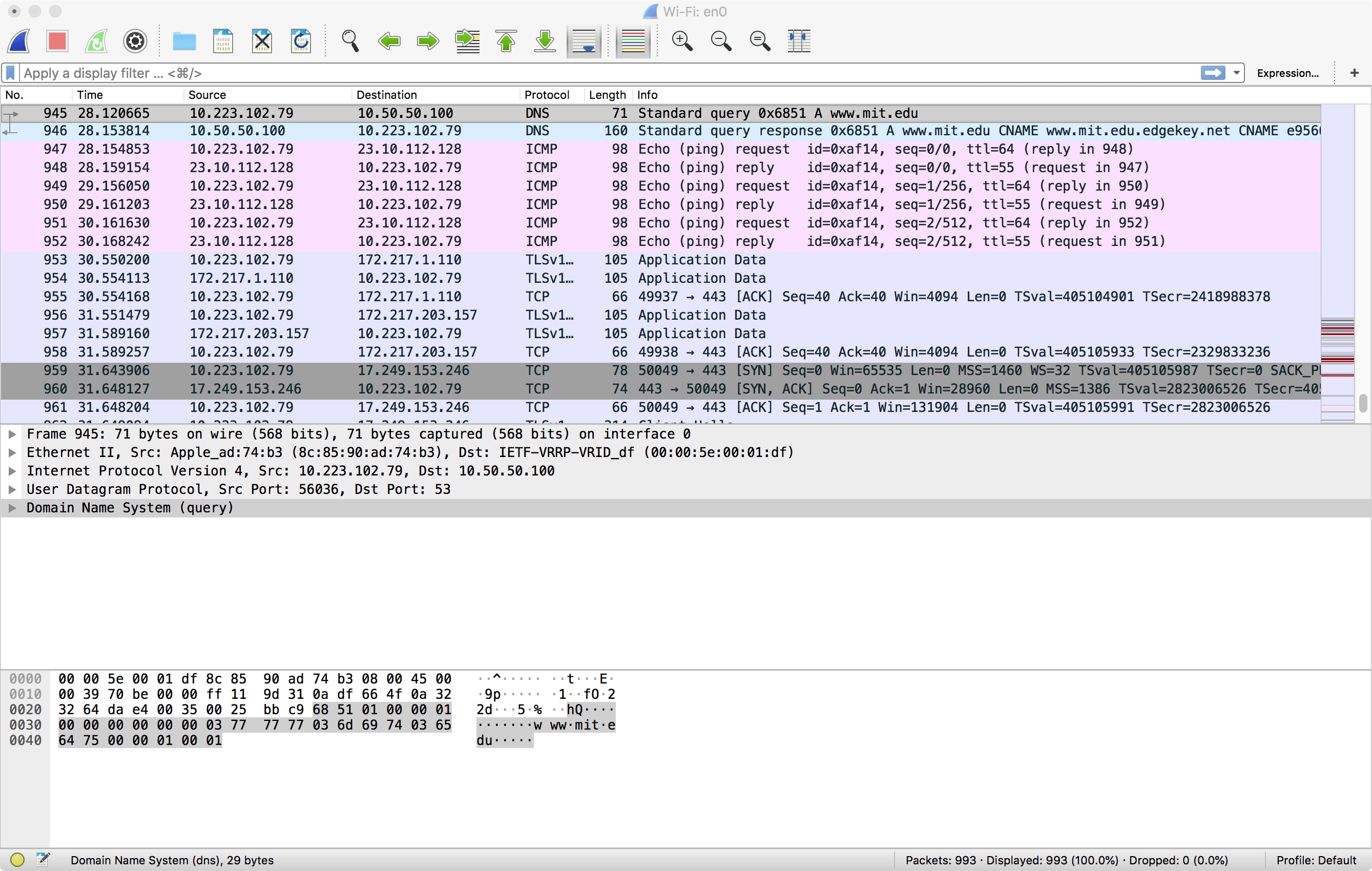Image resolution: width=1372 pixels, height=871 pixels.
Task: Click the Profile: Default status entry
Action: 1316,860
